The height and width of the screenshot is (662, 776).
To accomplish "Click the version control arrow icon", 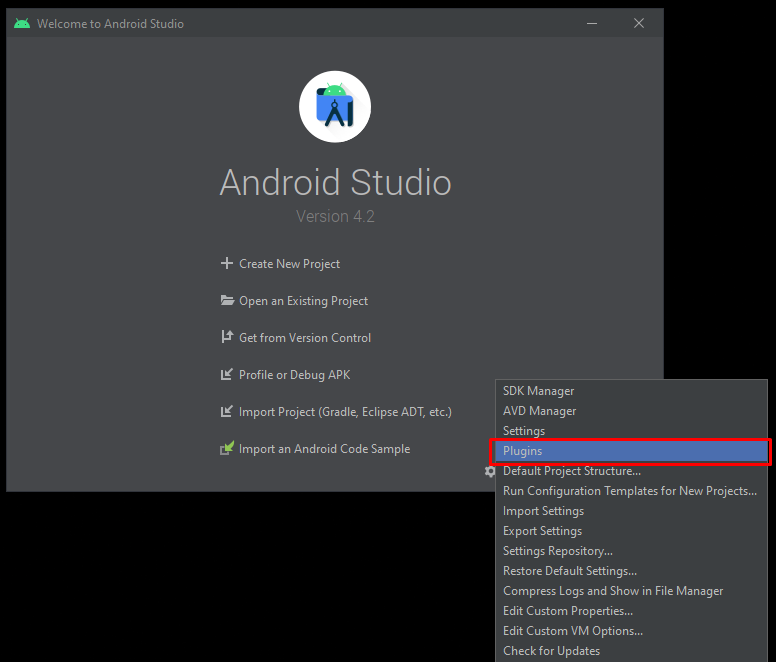I will tap(227, 337).
